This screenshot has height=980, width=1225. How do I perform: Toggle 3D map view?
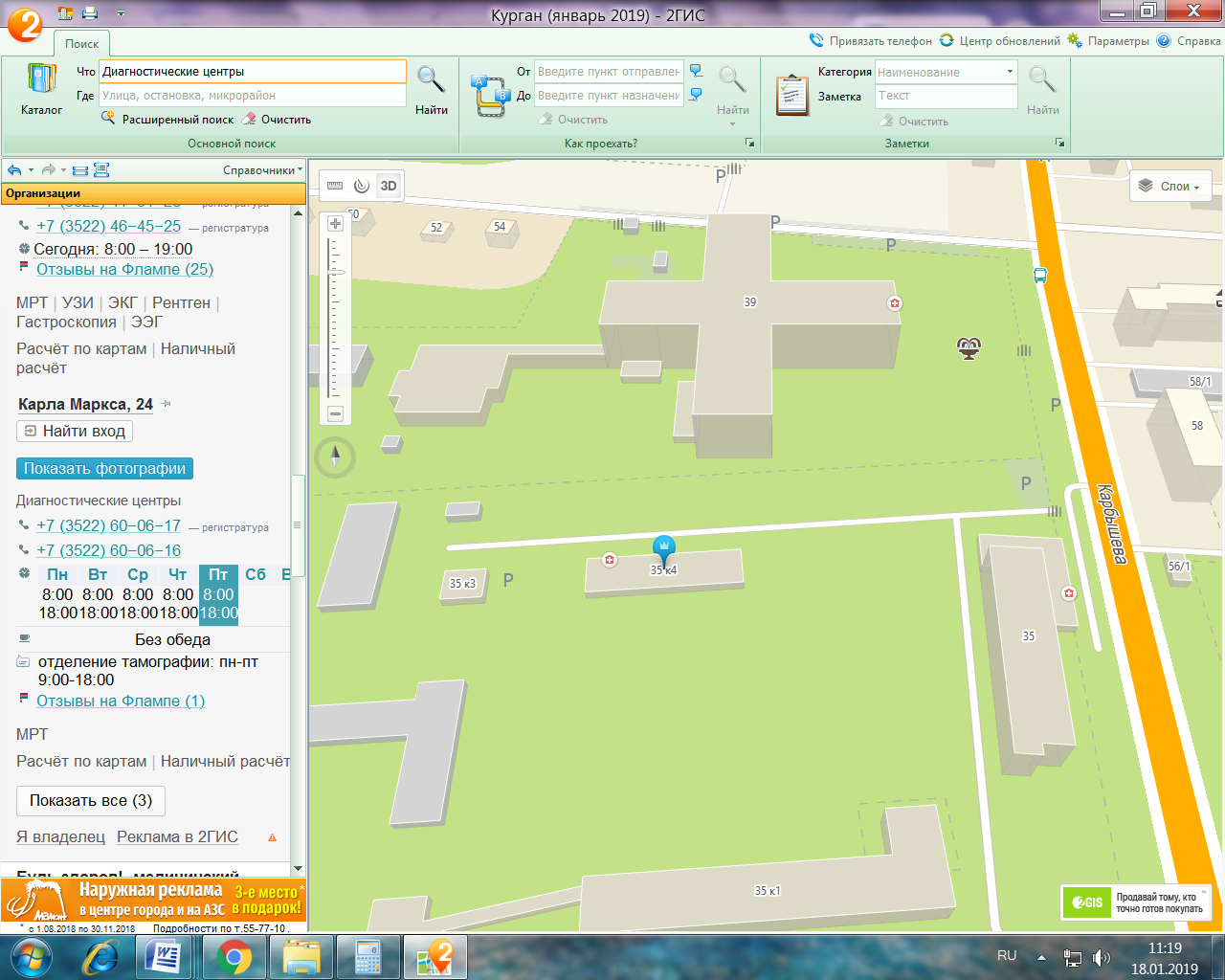(389, 186)
